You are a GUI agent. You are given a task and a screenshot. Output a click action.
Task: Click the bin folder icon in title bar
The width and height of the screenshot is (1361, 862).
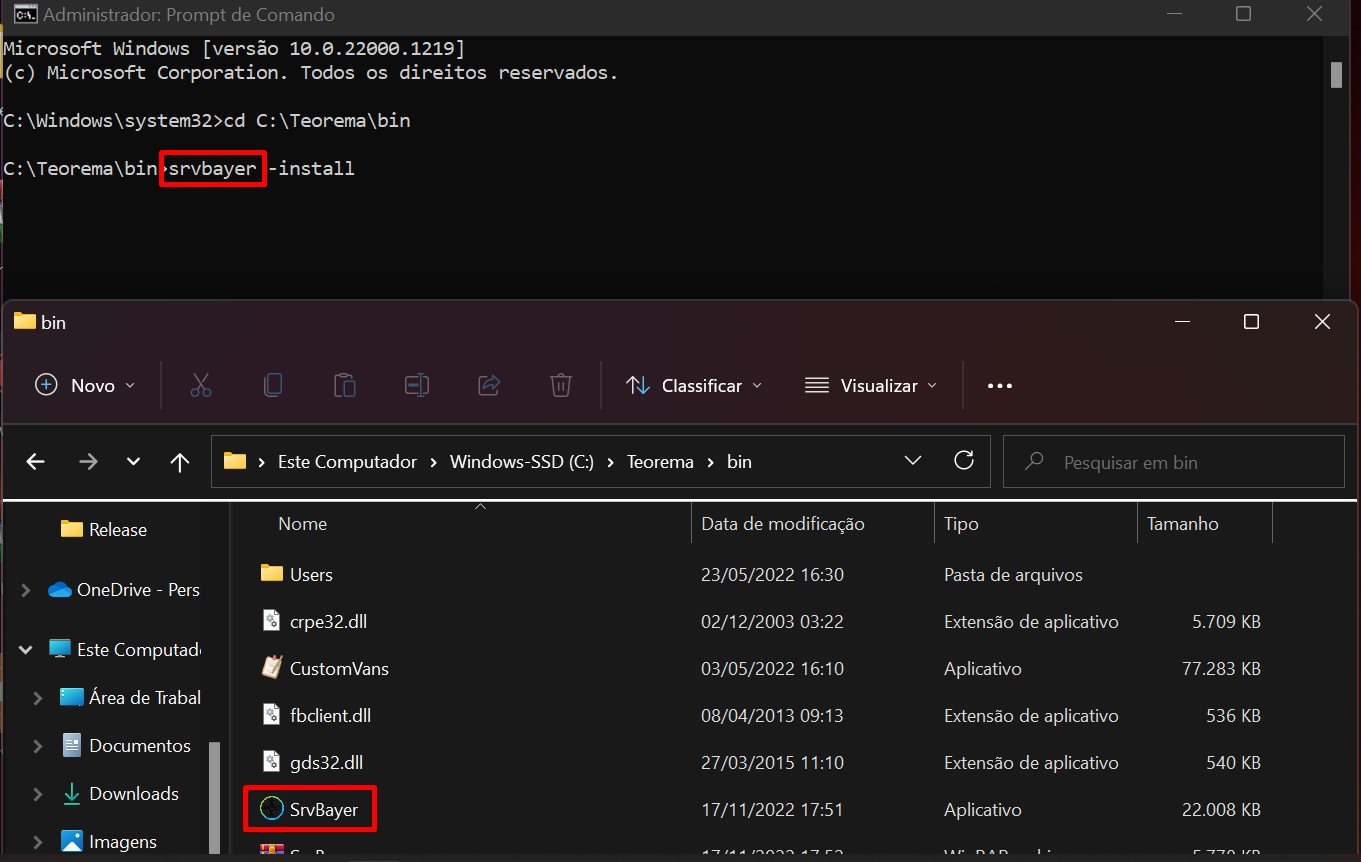tap(24, 321)
